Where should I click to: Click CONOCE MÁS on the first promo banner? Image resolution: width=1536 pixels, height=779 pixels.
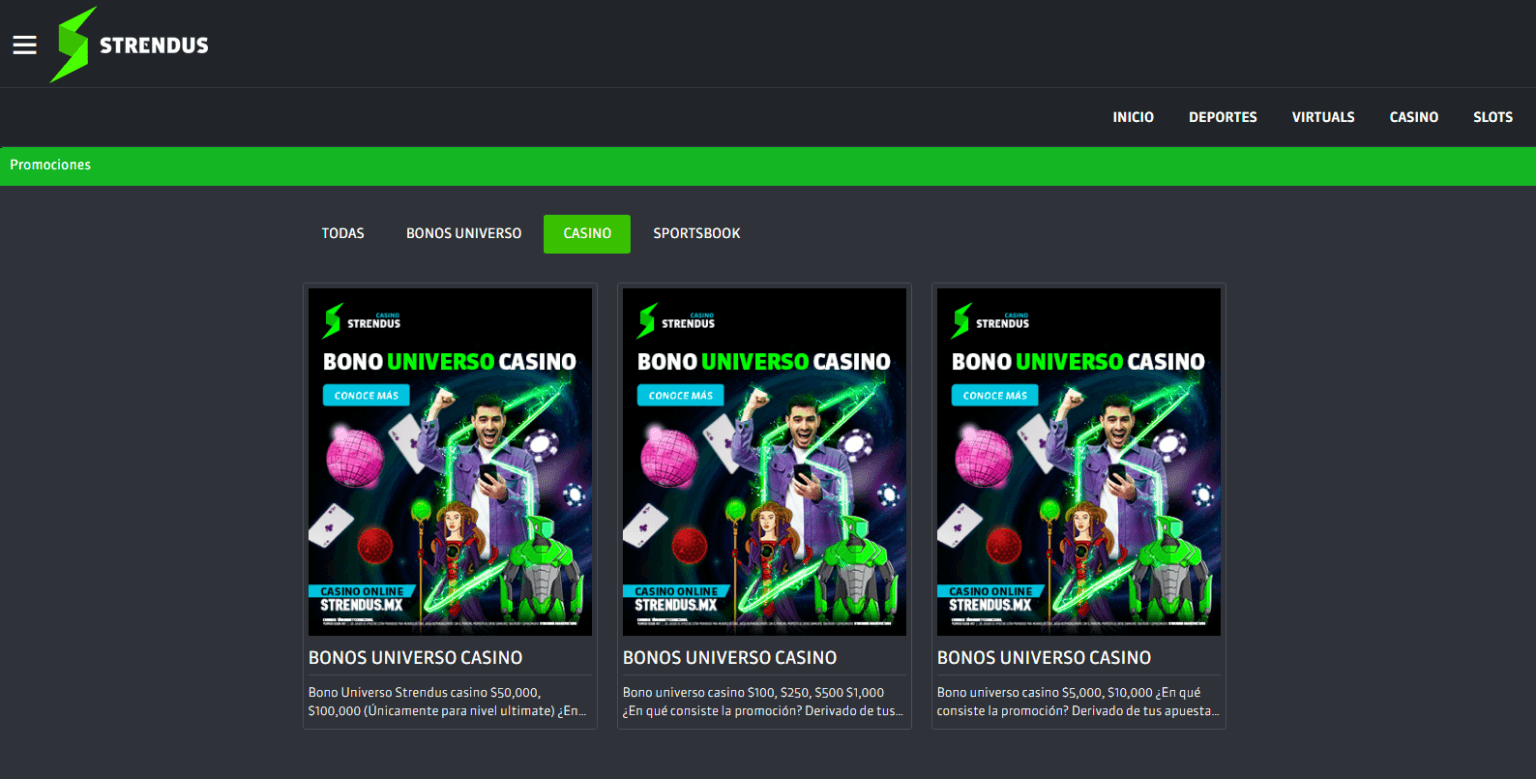366,395
